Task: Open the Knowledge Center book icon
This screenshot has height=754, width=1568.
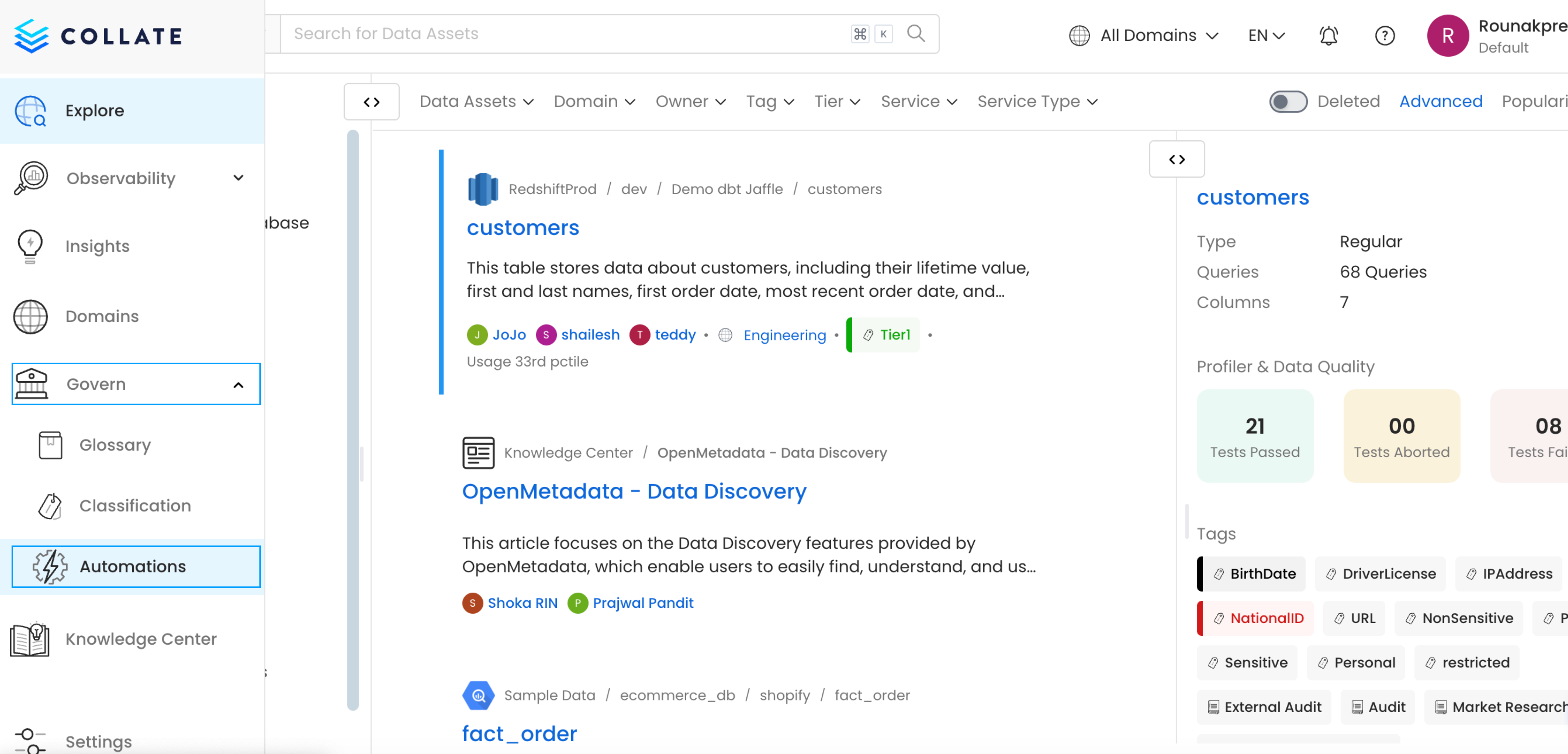Action: point(29,639)
